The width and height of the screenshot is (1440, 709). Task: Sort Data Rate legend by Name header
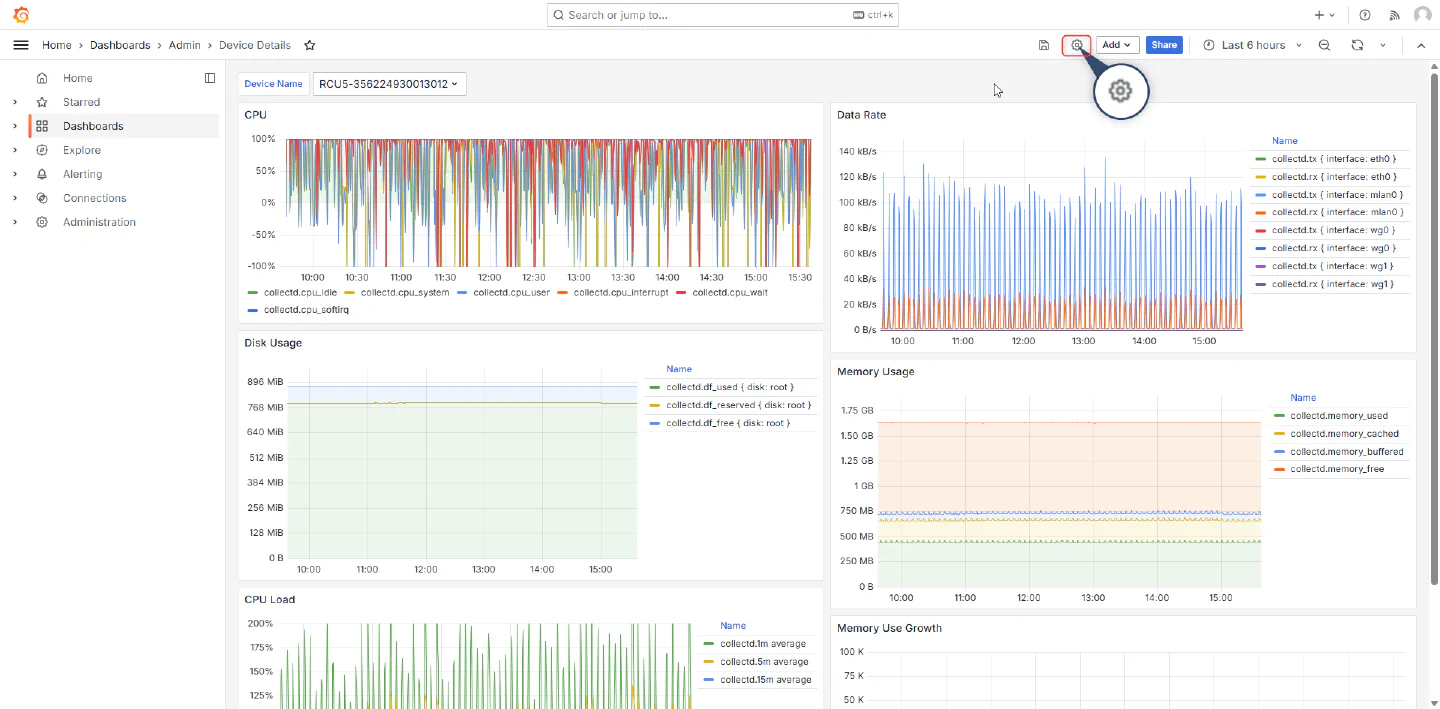(1285, 141)
